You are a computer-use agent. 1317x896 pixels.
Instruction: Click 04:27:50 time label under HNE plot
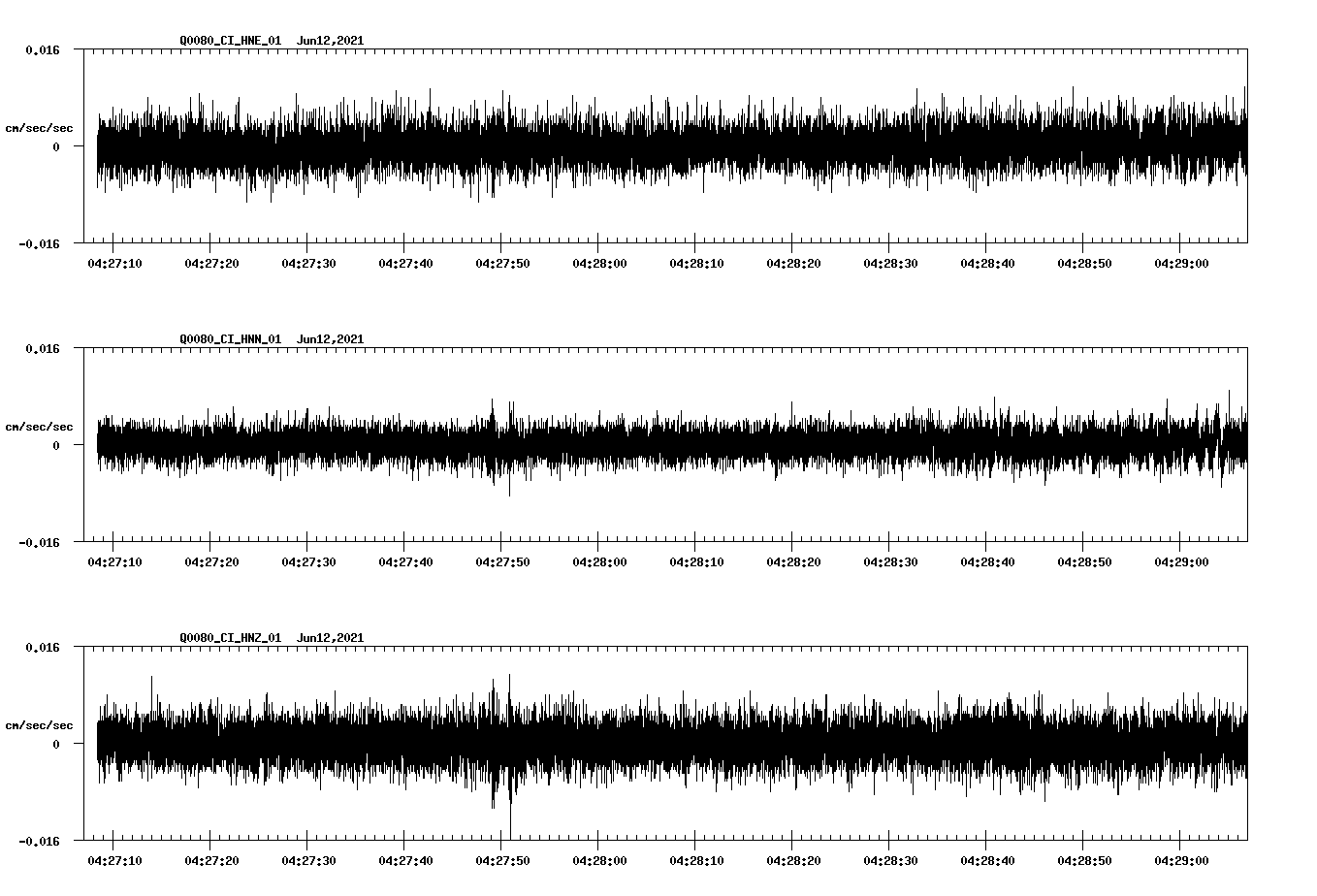[x=502, y=263]
